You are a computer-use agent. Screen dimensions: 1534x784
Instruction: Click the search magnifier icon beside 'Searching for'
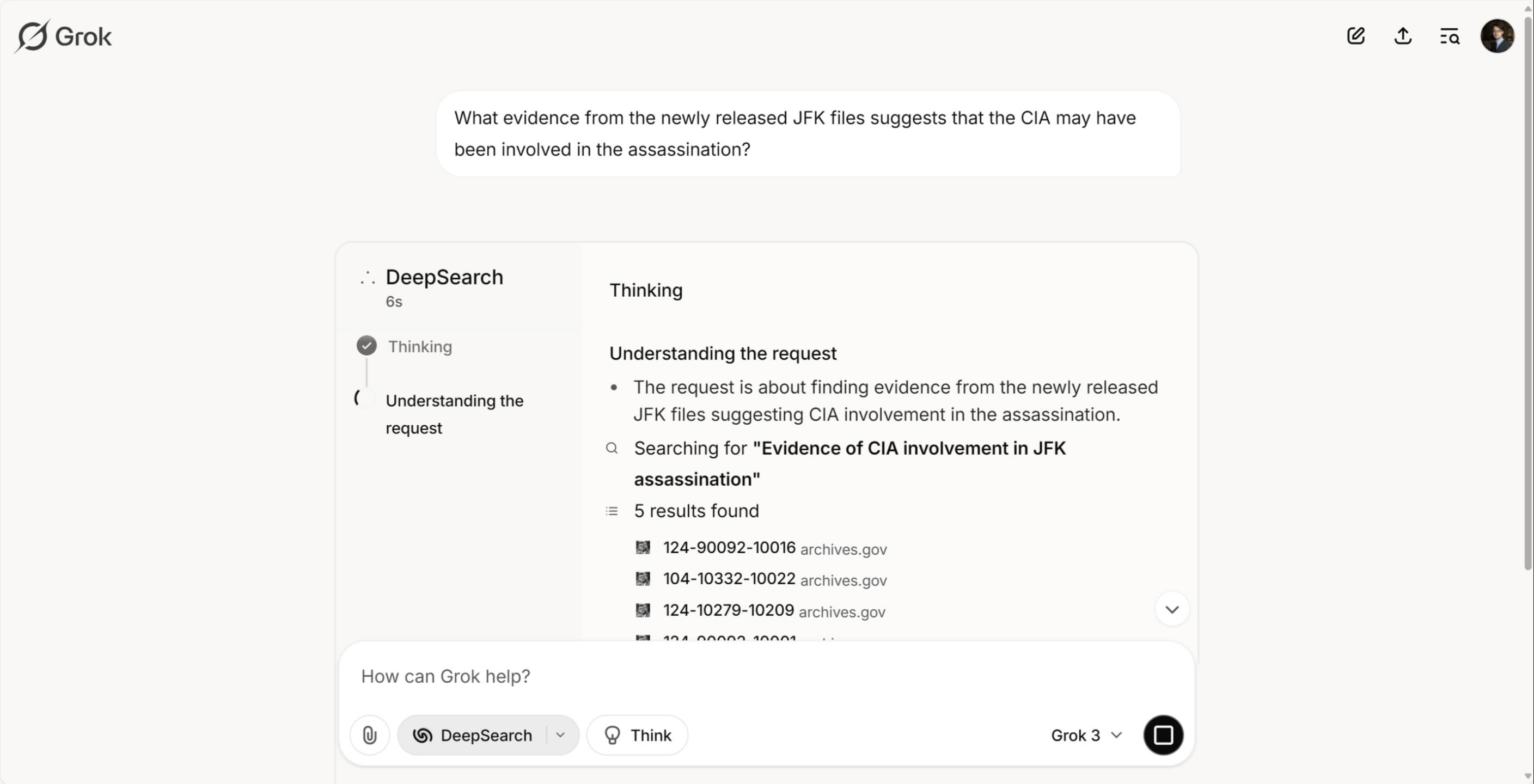pos(612,448)
